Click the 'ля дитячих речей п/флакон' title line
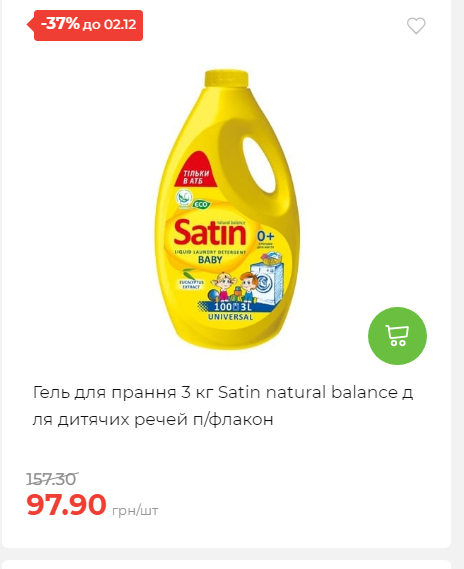464x569 pixels. coord(153,420)
